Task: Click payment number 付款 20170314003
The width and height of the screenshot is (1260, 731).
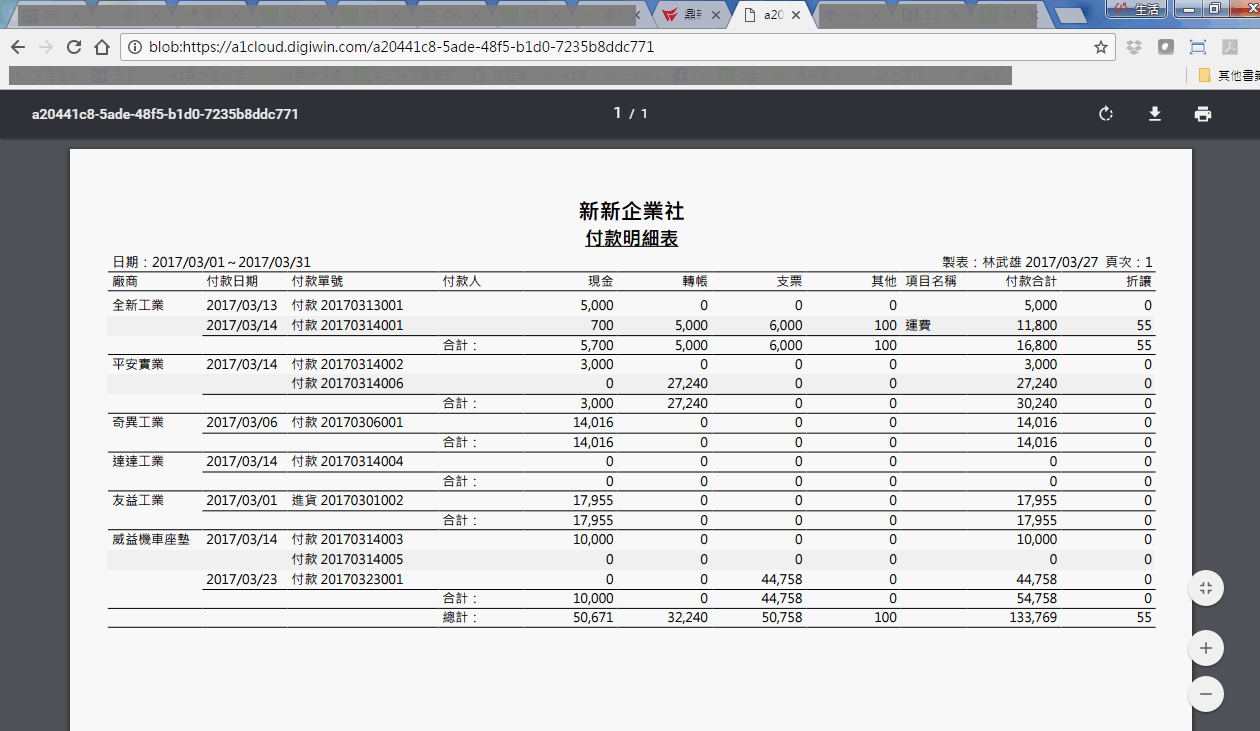Action: 347,539
